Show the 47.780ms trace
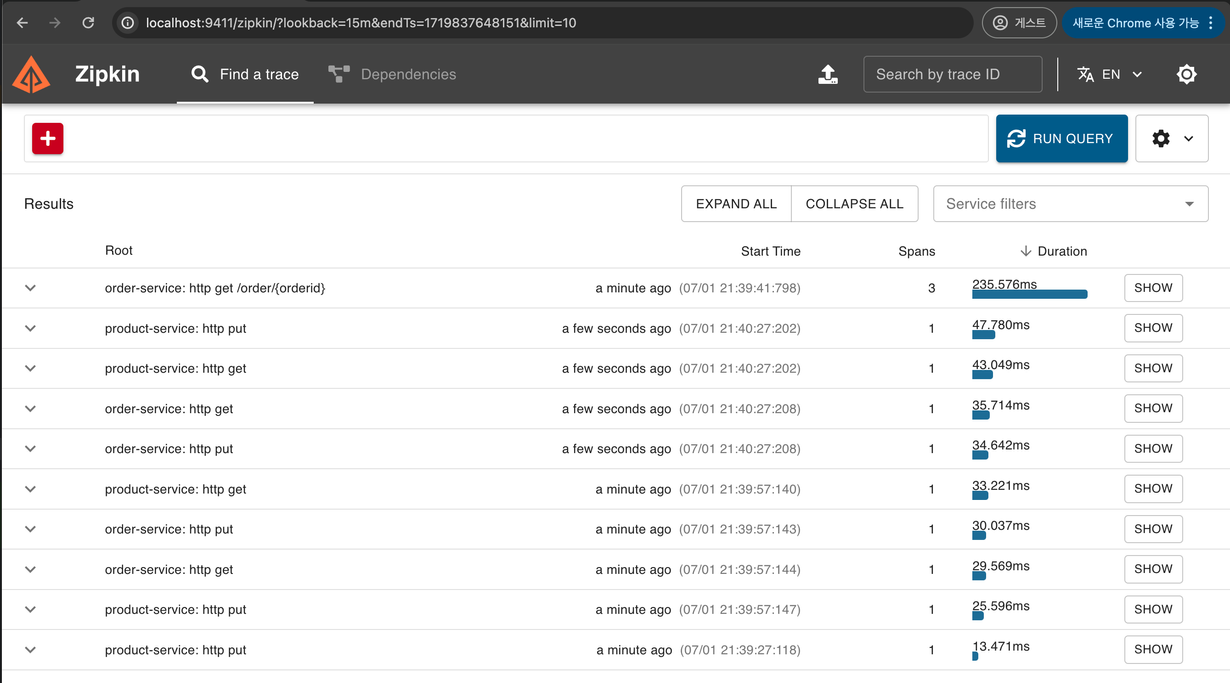 pyautogui.click(x=1153, y=328)
